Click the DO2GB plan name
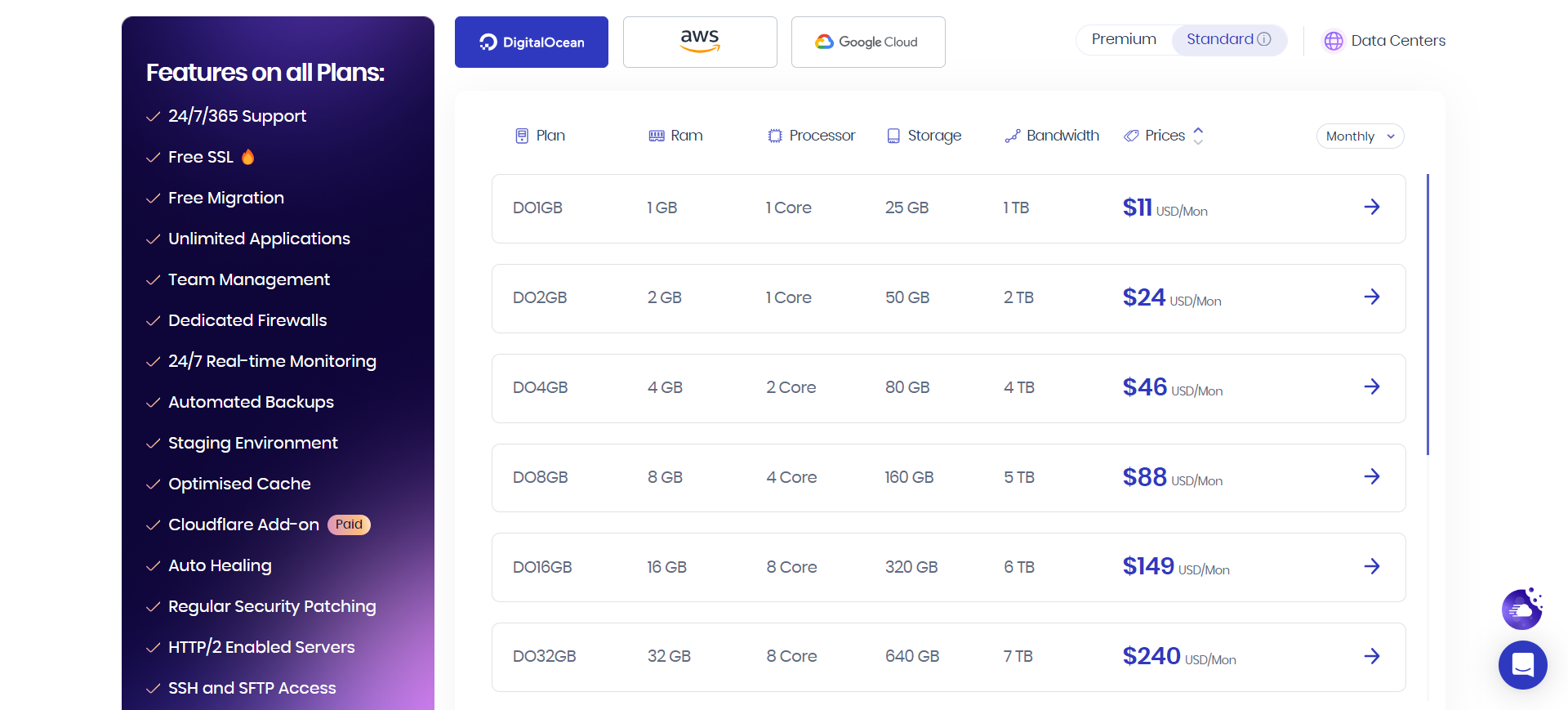The height and width of the screenshot is (710, 1568). coord(540,297)
